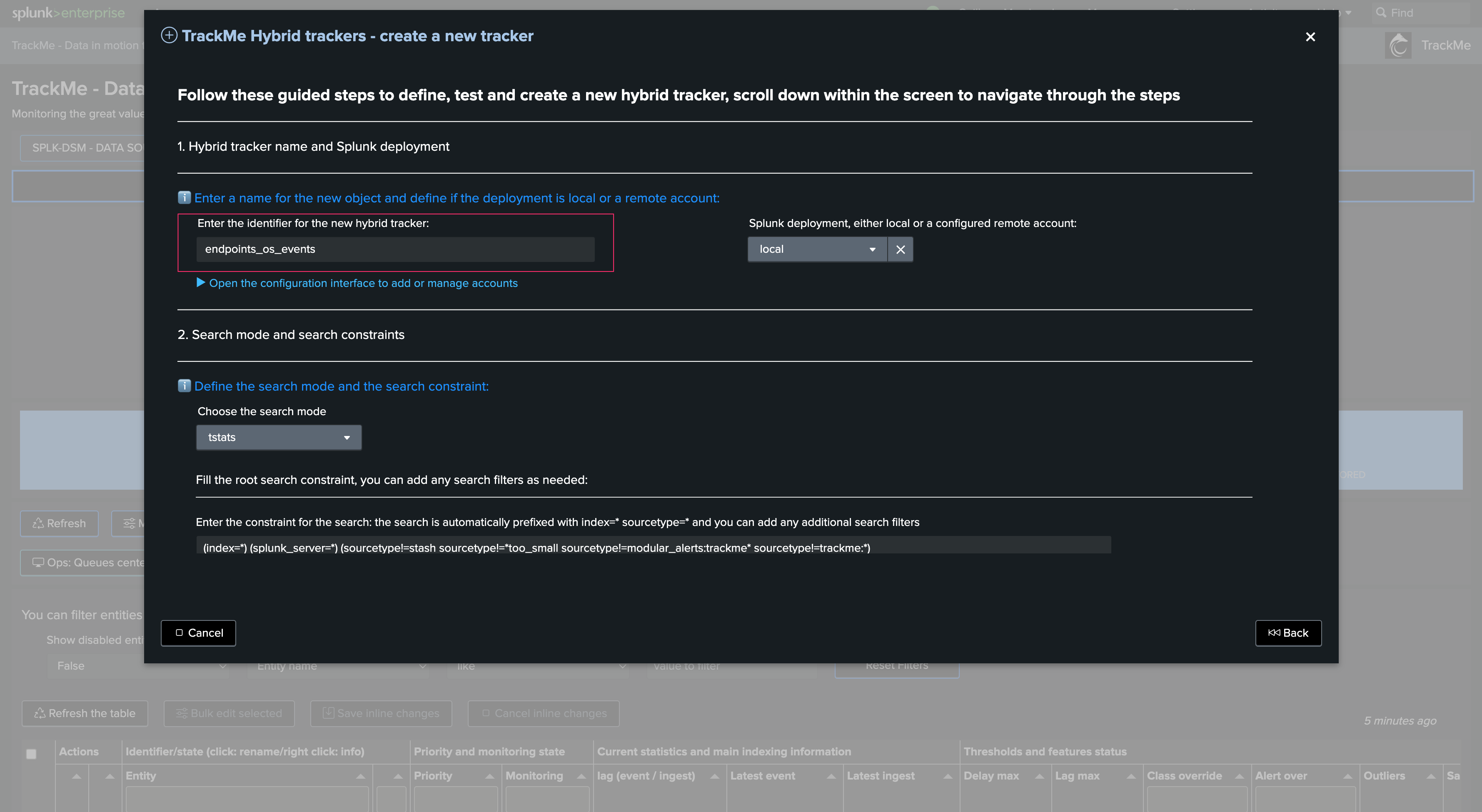Click info icon beside 'Define the search mode'
Image resolution: width=1482 pixels, height=812 pixels.
[x=184, y=386]
